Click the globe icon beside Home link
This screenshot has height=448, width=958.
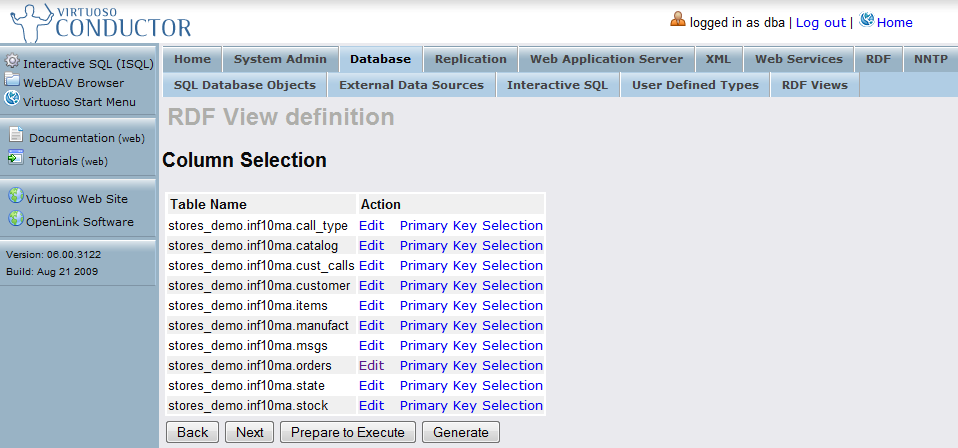pos(866,21)
